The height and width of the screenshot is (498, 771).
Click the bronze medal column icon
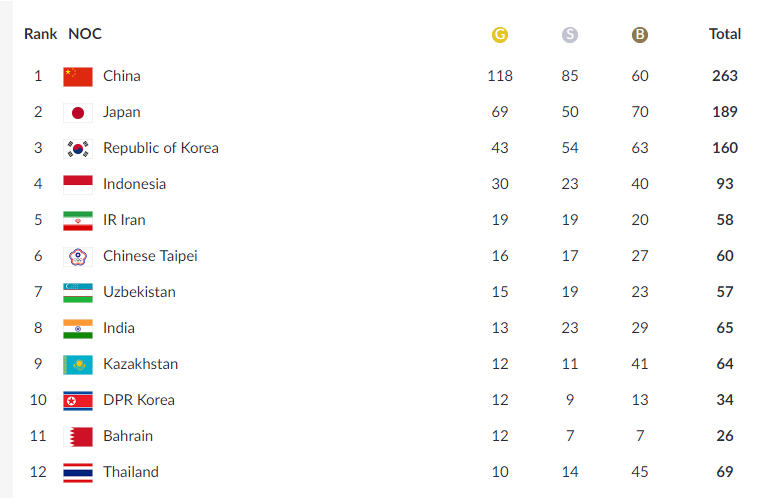pos(639,34)
